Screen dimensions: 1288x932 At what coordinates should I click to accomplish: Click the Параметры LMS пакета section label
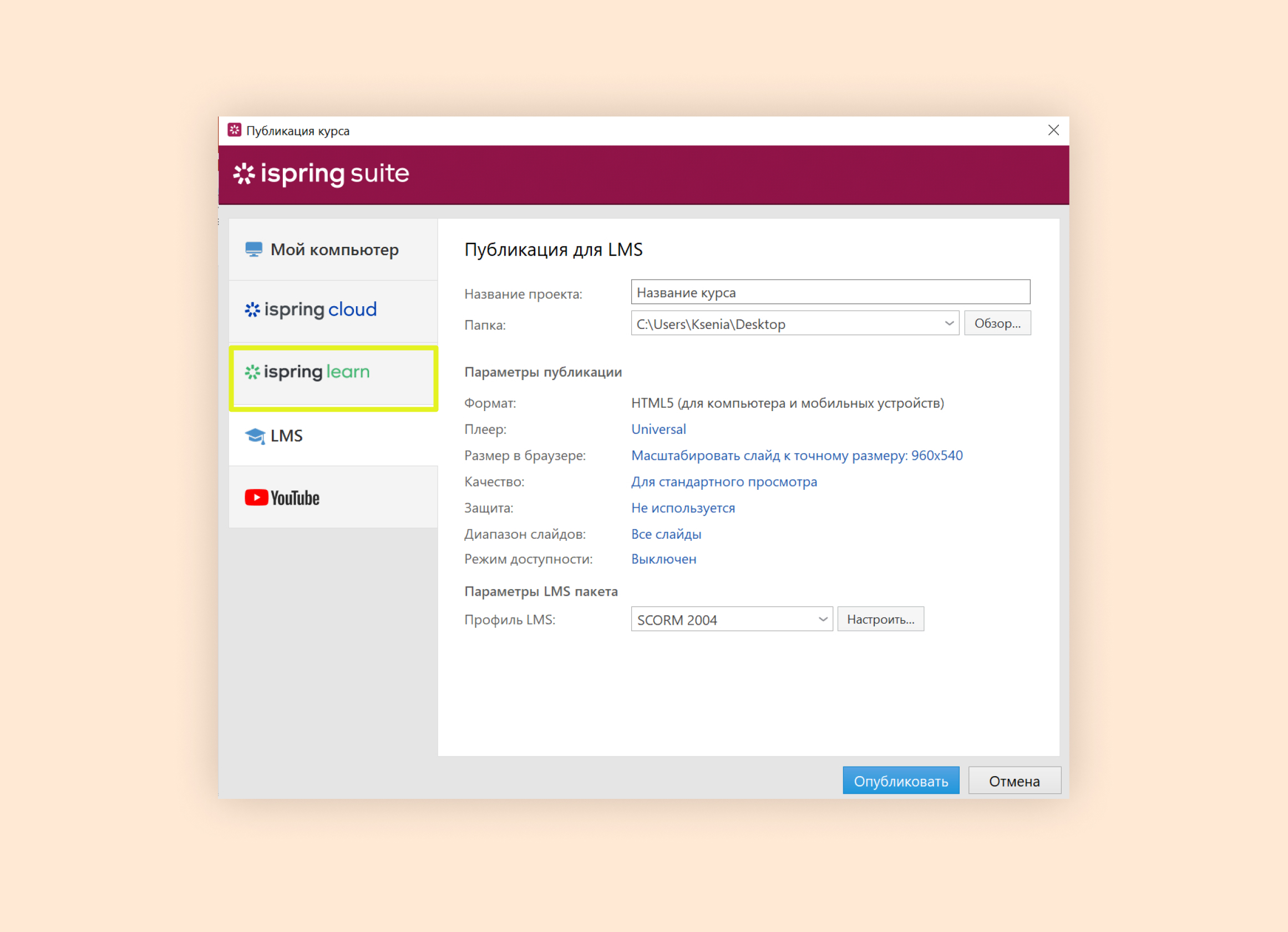[x=541, y=591]
